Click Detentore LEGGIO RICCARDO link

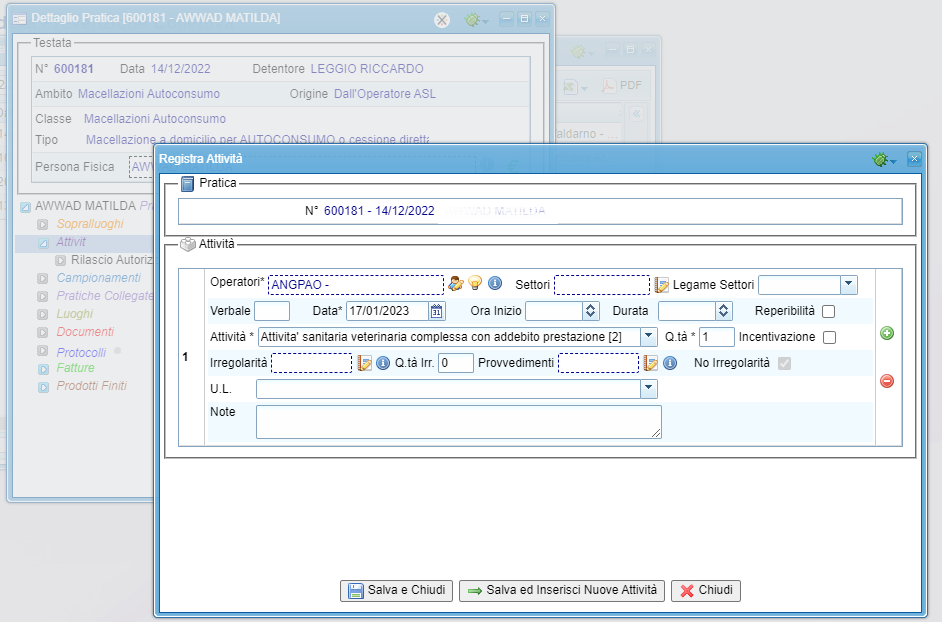[367, 69]
